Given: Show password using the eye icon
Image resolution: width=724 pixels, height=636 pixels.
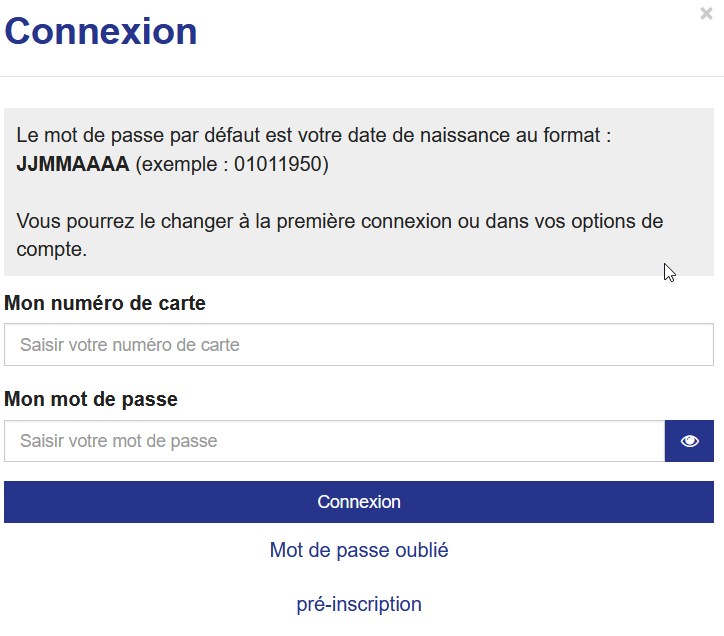Looking at the screenshot, I should pyautogui.click(x=689, y=441).
